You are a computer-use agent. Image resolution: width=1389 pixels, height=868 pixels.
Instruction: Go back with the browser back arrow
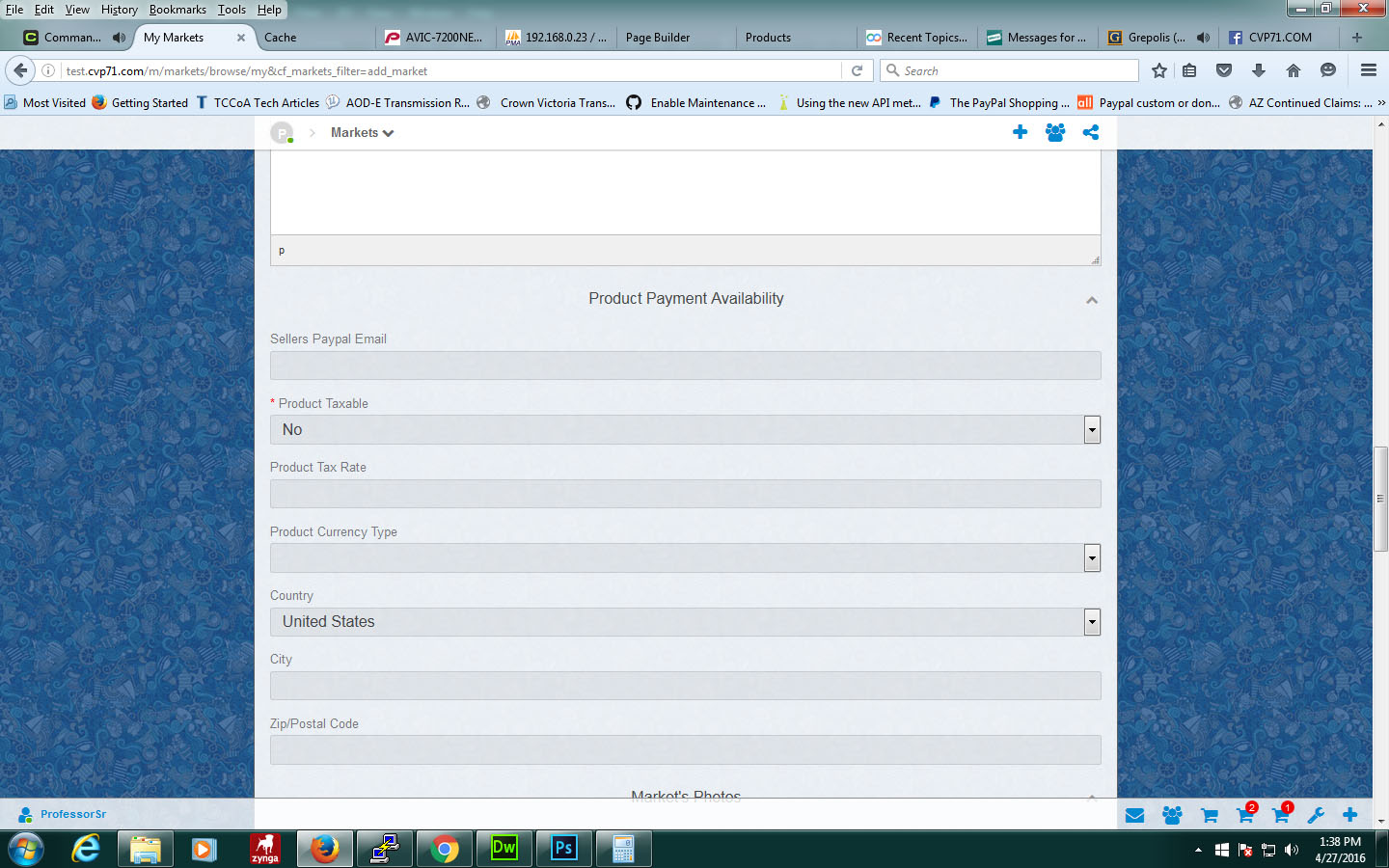coord(20,70)
